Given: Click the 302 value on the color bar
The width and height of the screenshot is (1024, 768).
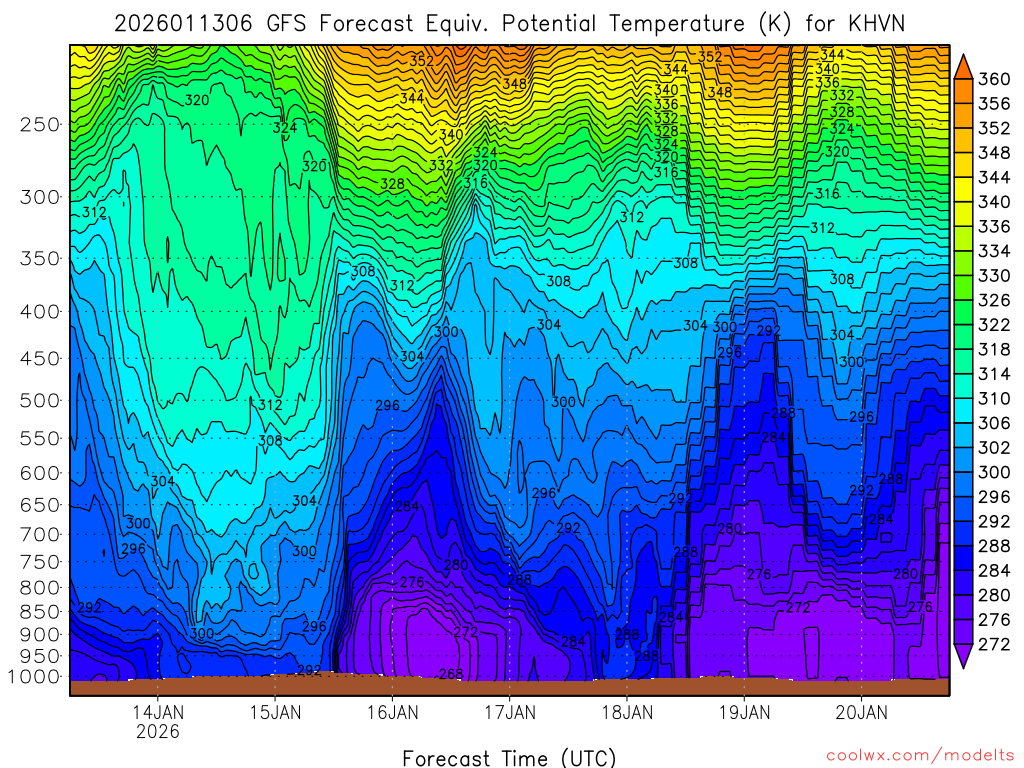Looking at the screenshot, I should tap(993, 447).
